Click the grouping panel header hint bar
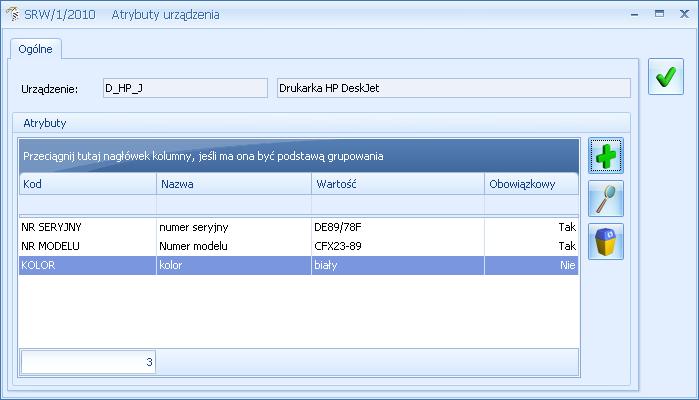The width and height of the screenshot is (699, 400). point(299,156)
